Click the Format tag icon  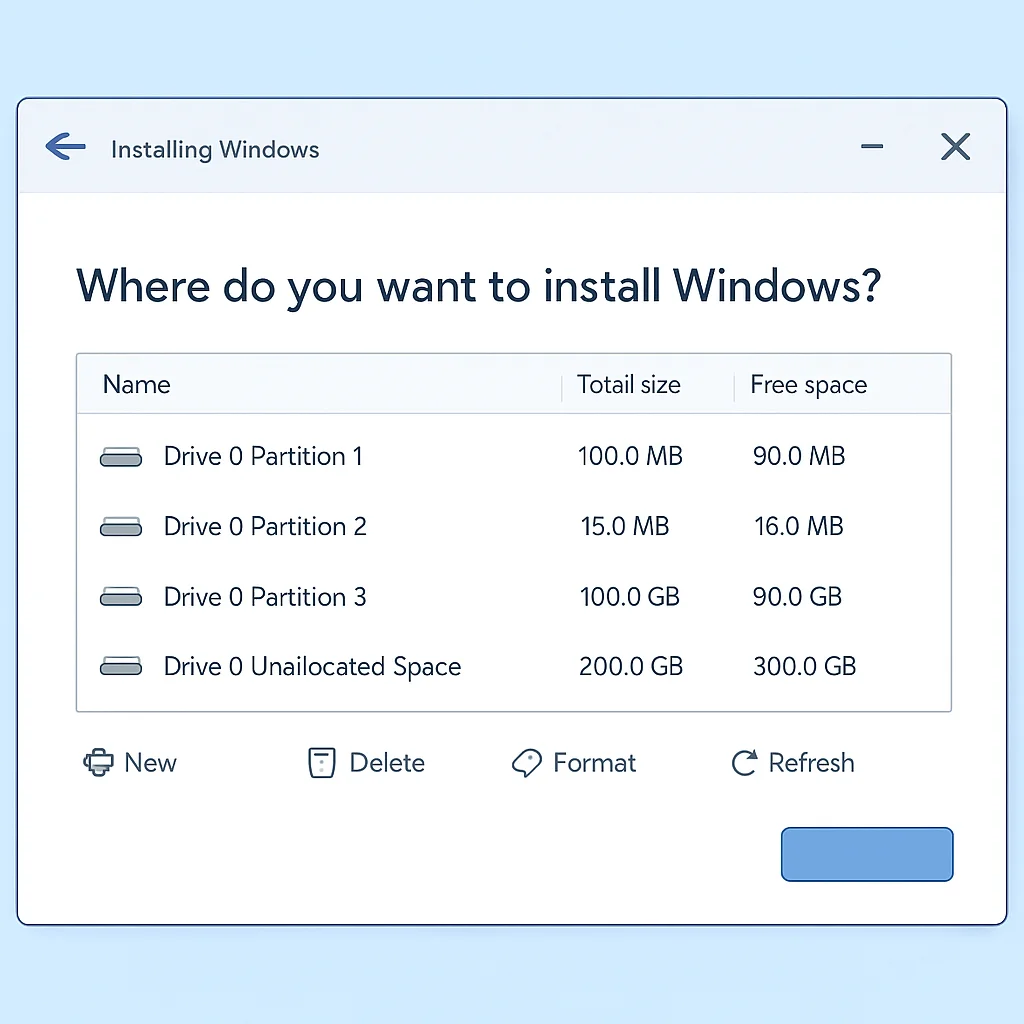point(526,763)
